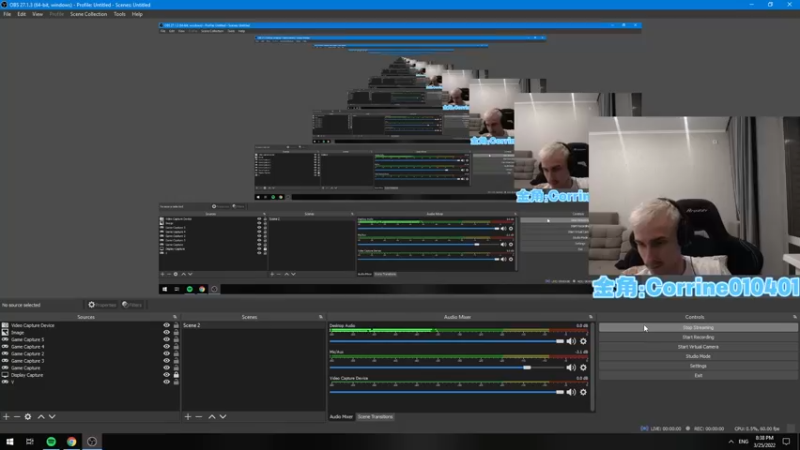Open Spotify from the taskbar
Image resolution: width=800 pixels, height=450 pixels.
pos(51,441)
